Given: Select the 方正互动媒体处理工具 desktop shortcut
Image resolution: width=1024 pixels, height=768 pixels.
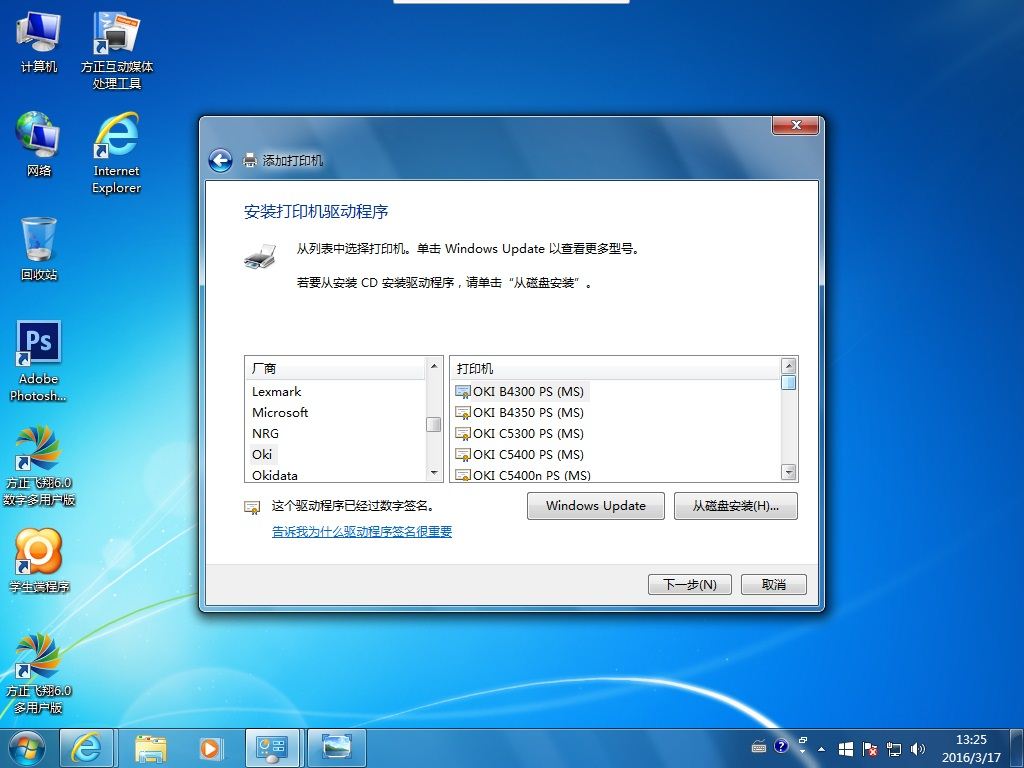Looking at the screenshot, I should click(117, 50).
